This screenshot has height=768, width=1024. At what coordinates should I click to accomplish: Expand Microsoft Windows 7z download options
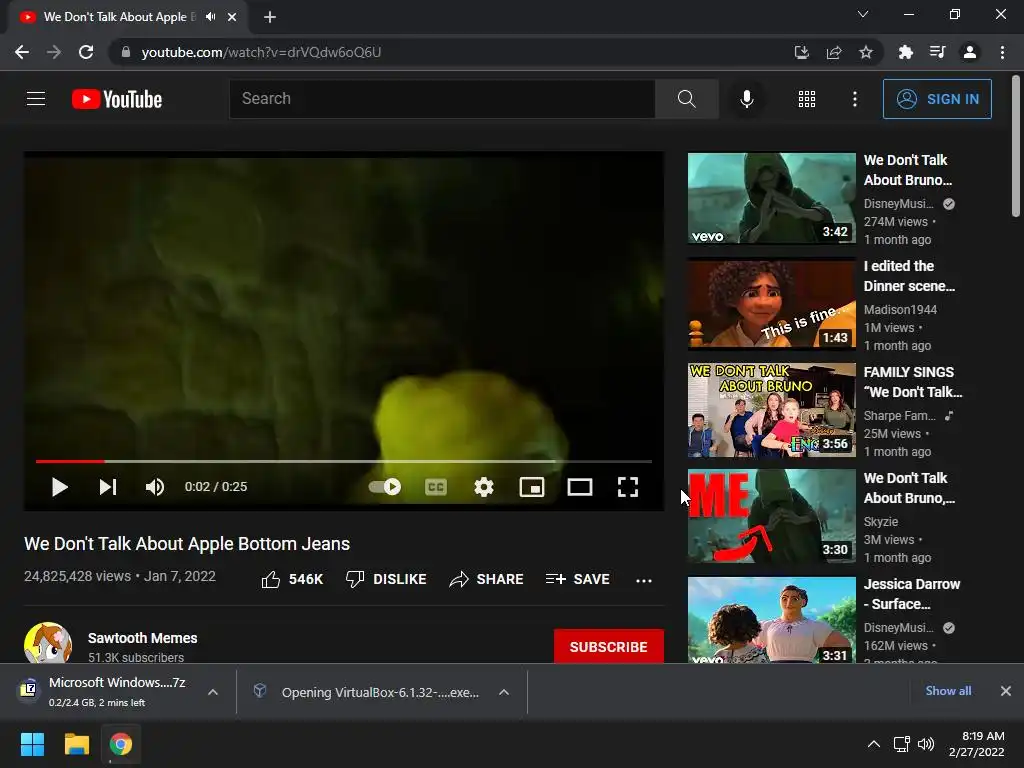click(213, 692)
